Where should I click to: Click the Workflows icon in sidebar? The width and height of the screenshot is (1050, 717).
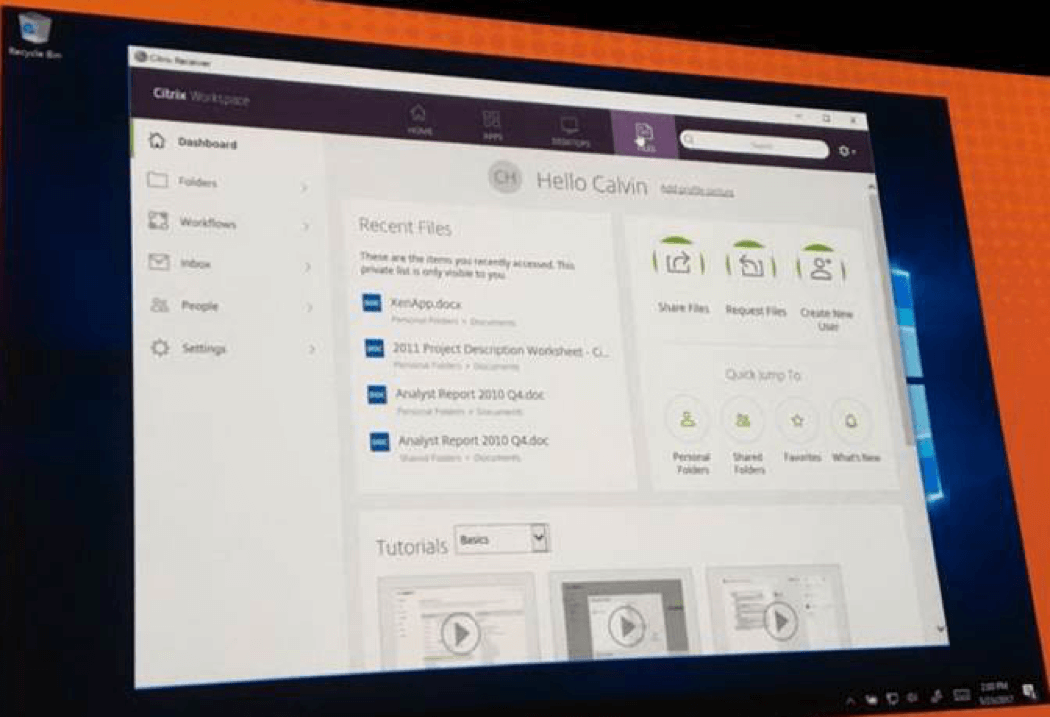pos(158,220)
